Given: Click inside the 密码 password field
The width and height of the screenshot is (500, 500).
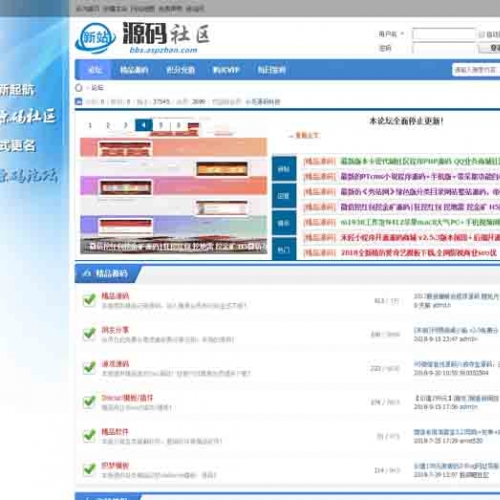Looking at the screenshot, I should coord(444,49).
